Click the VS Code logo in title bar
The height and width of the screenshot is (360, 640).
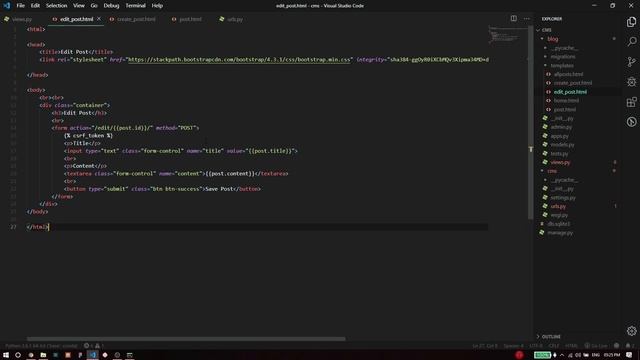(6, 6)
